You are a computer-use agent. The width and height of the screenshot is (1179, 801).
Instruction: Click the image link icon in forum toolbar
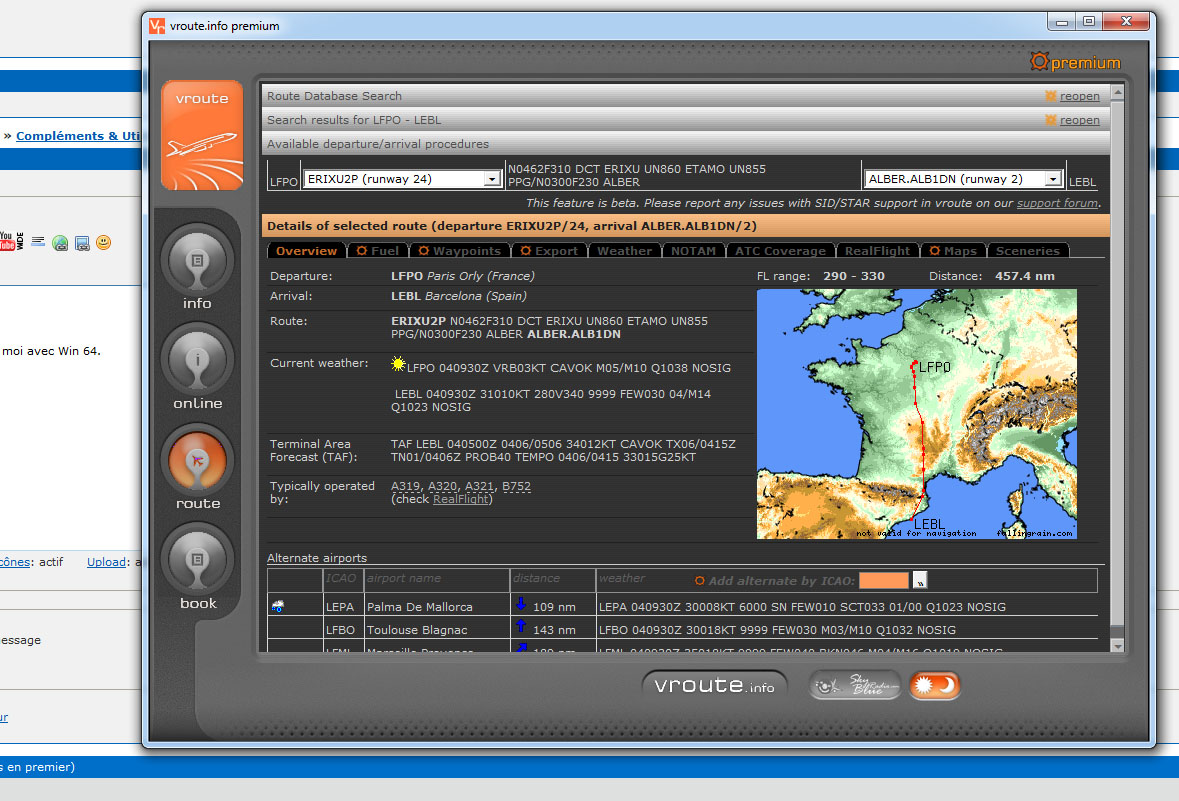[x=82, y=243]
